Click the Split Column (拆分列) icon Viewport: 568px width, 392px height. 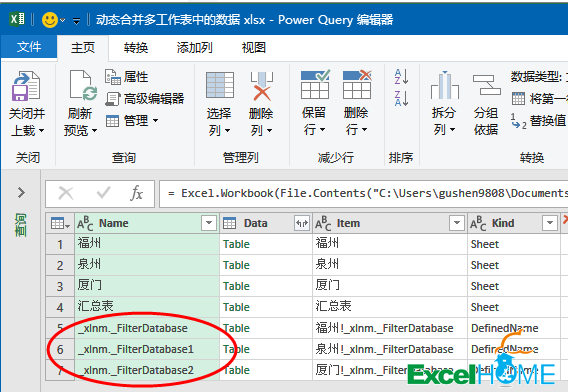pos(444,85)
